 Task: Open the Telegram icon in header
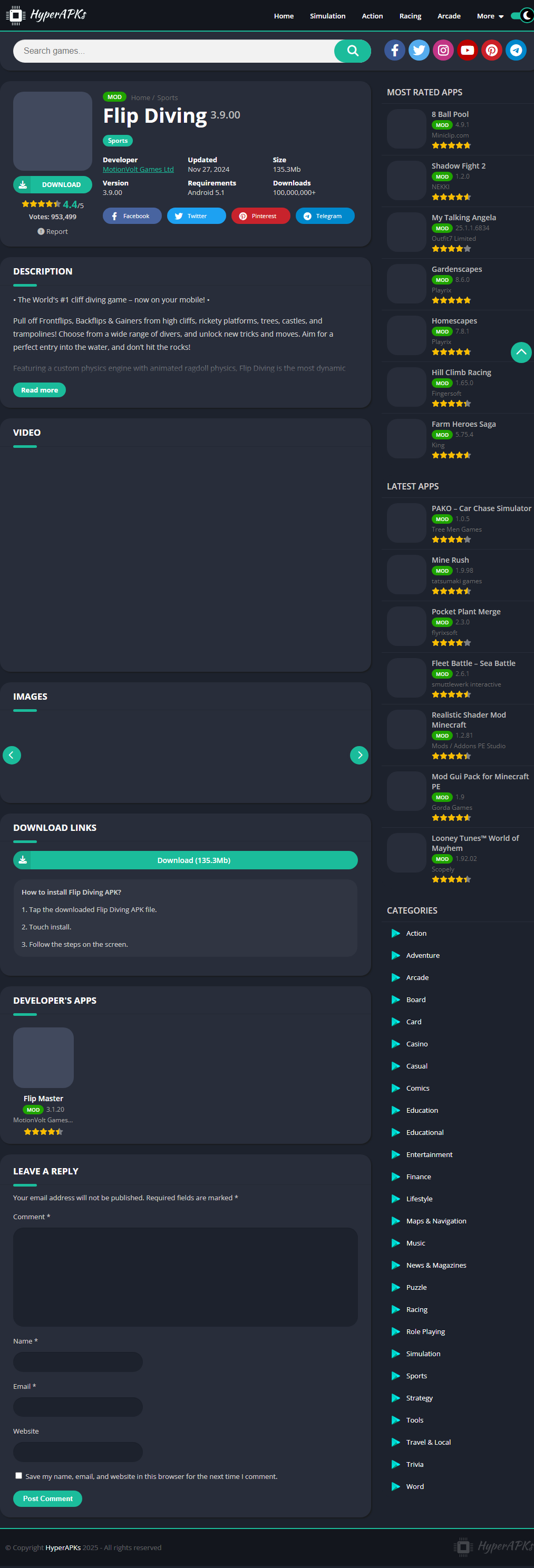[516, 51]
